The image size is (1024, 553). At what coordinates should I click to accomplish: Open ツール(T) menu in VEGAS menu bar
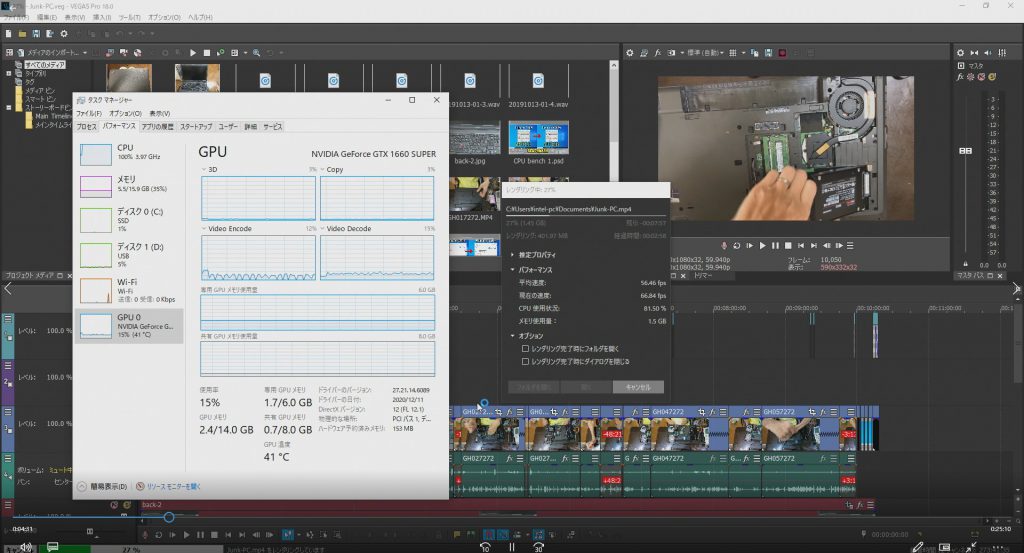pos(130,17)
